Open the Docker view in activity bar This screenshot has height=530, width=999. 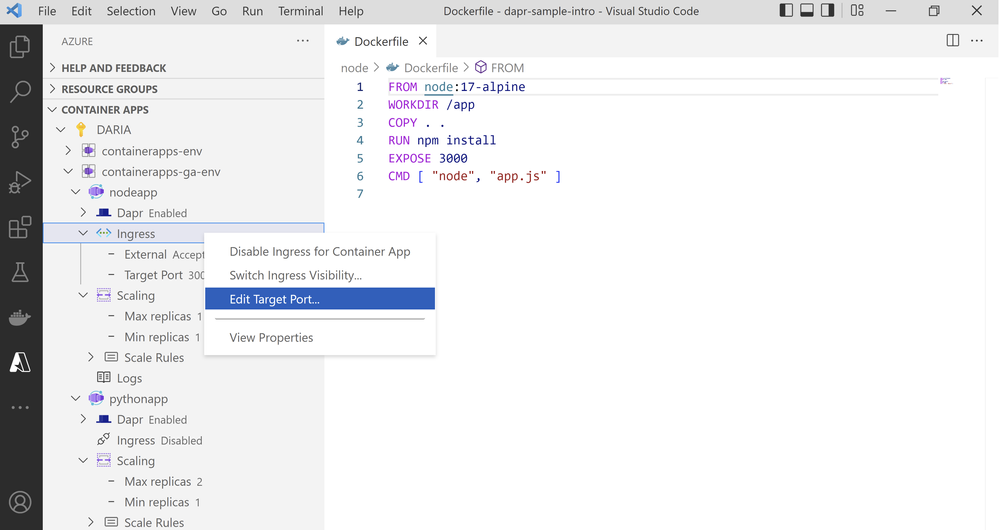tap(20, 317)
